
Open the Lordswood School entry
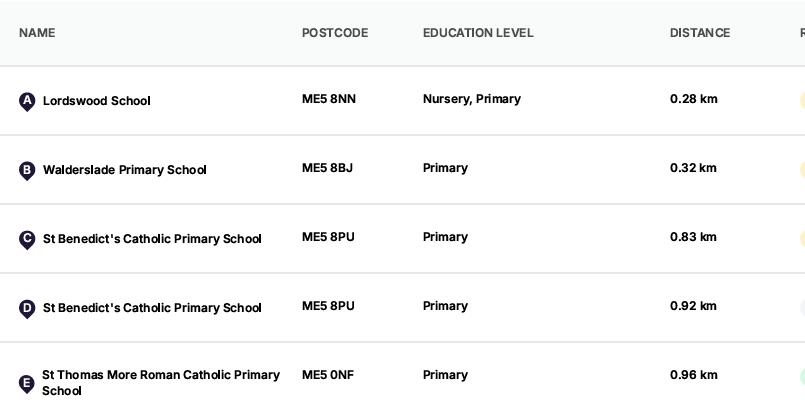(x=97, y=101)
